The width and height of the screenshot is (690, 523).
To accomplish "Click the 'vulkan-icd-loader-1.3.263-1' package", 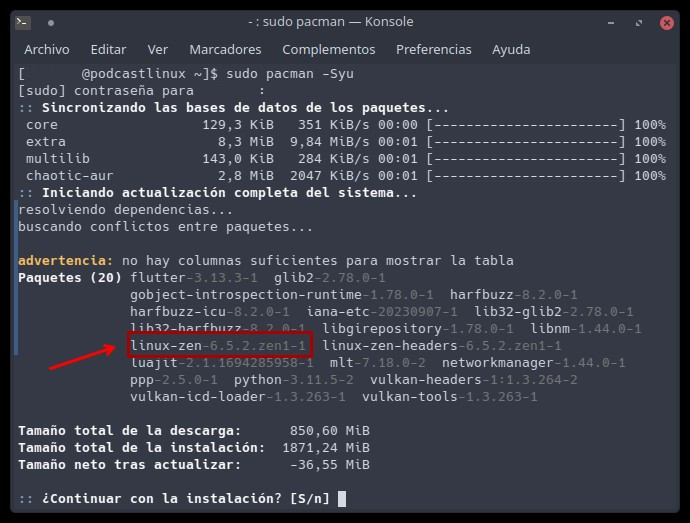I will coord(238,397).
